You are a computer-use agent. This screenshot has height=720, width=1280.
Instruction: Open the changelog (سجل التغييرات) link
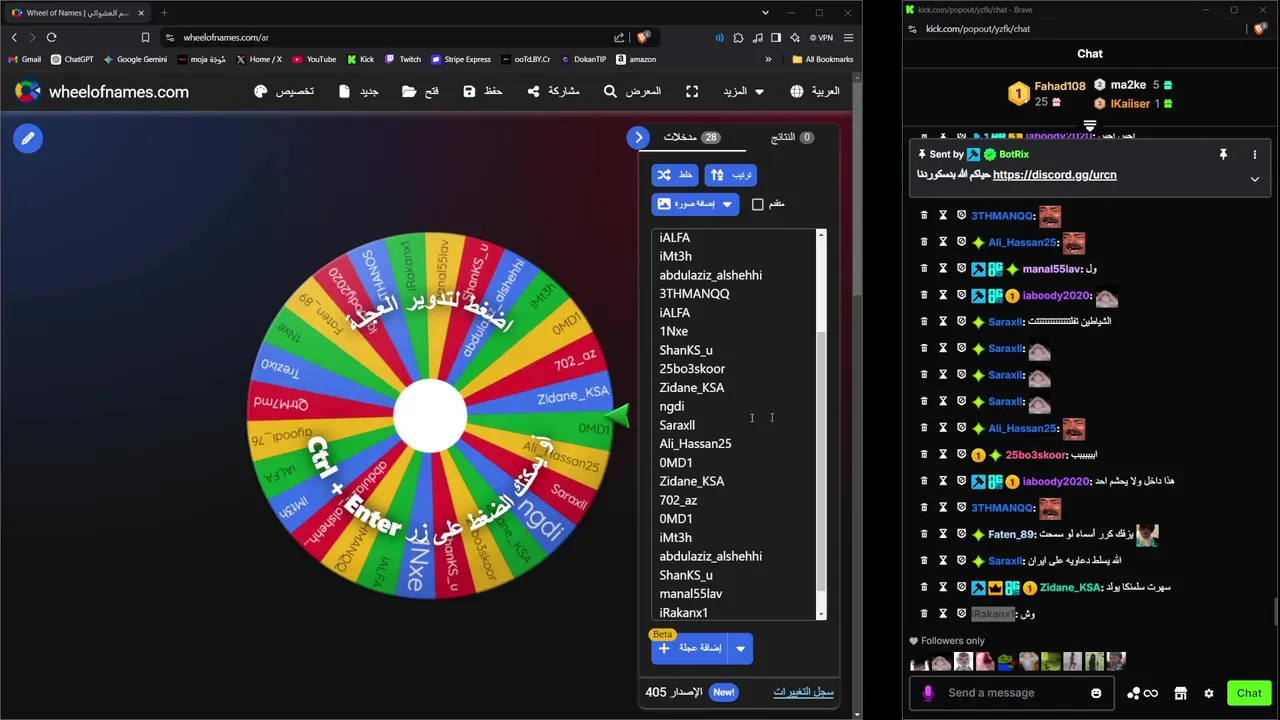click(x=803, y=692)
